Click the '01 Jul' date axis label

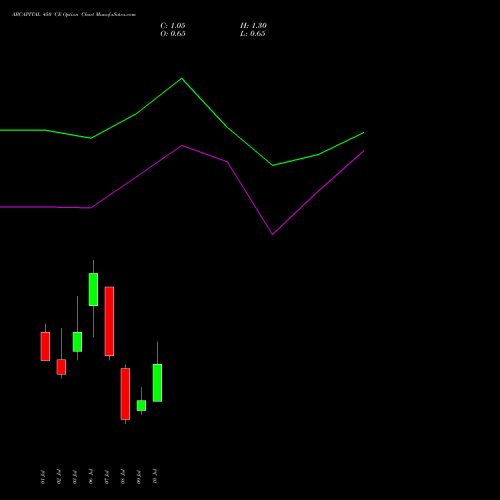pos(42,477)
